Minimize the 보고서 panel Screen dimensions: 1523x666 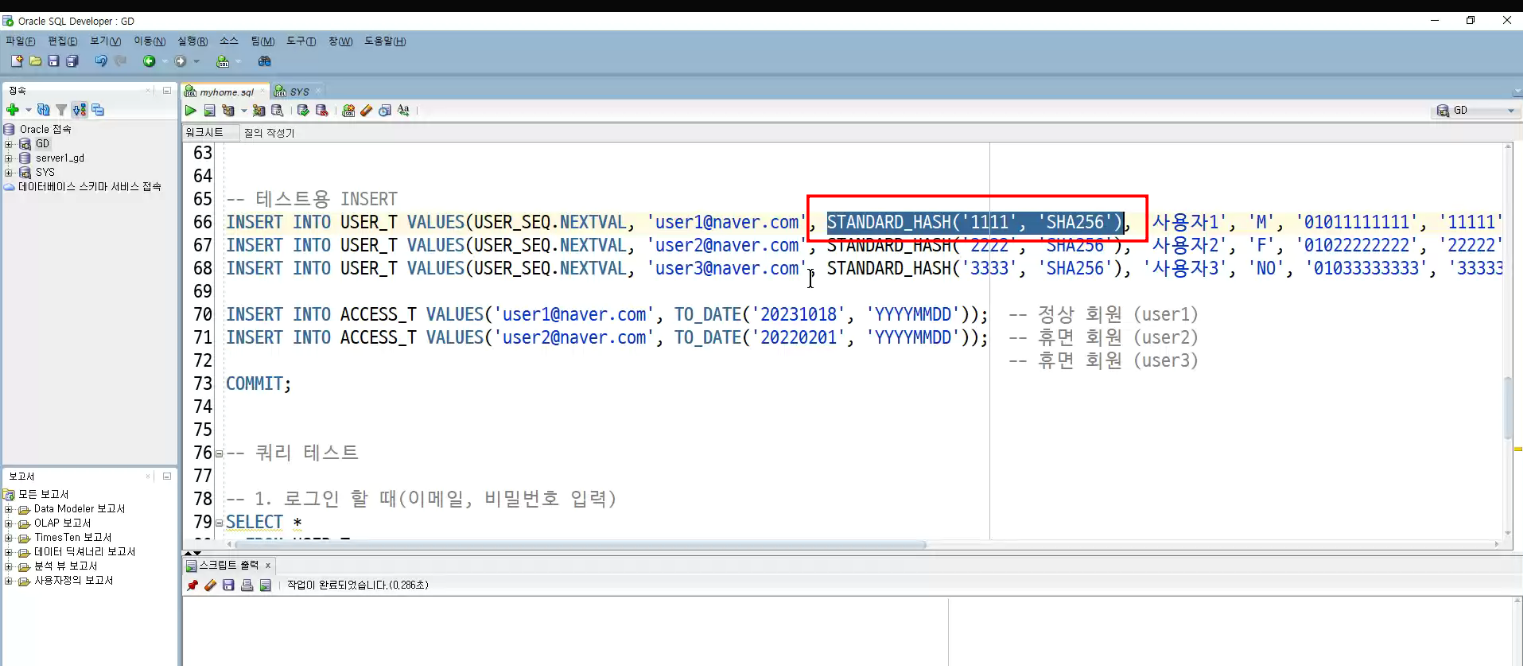(167, 476)
